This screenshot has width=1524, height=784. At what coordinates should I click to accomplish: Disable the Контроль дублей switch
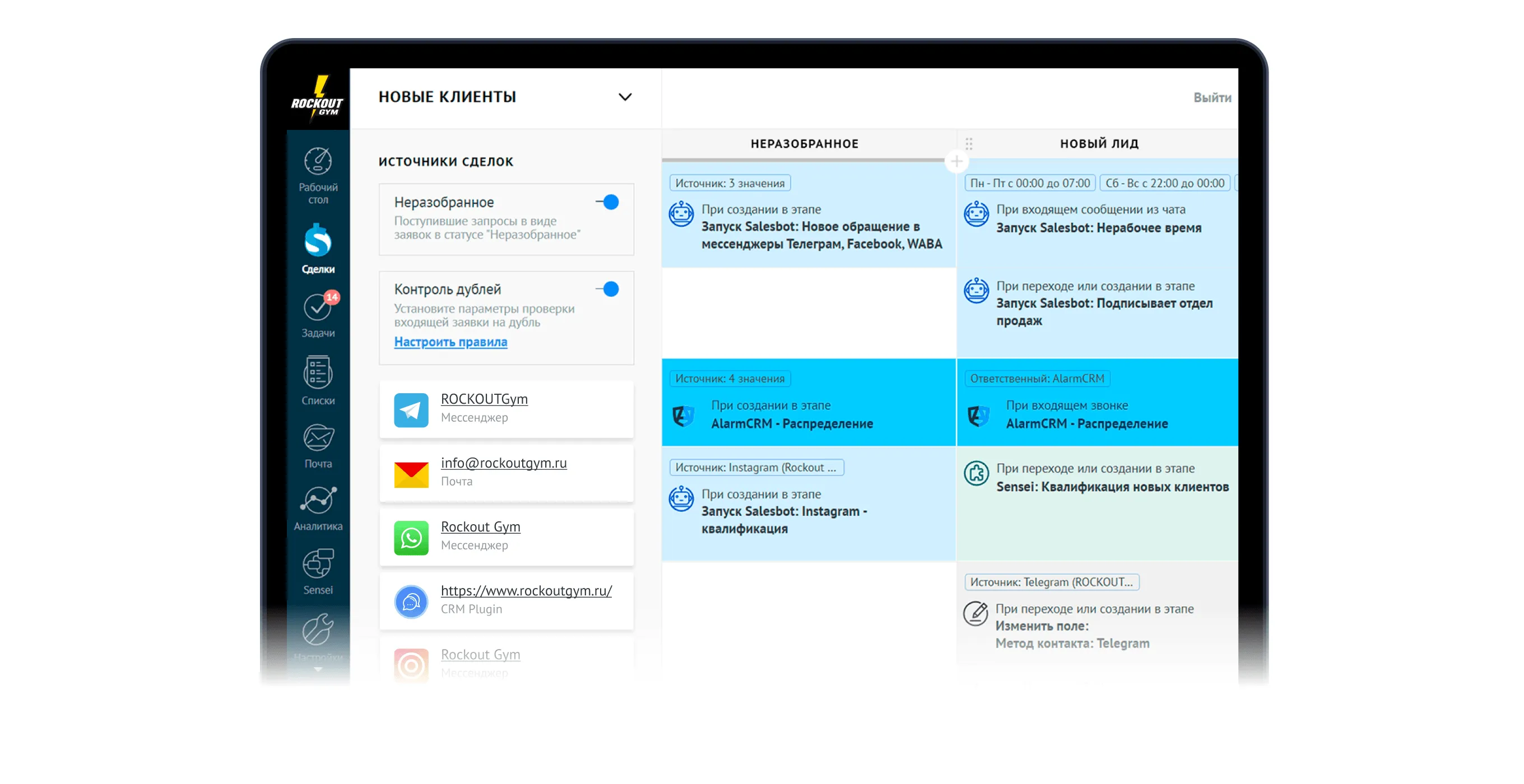coord(608,289)
